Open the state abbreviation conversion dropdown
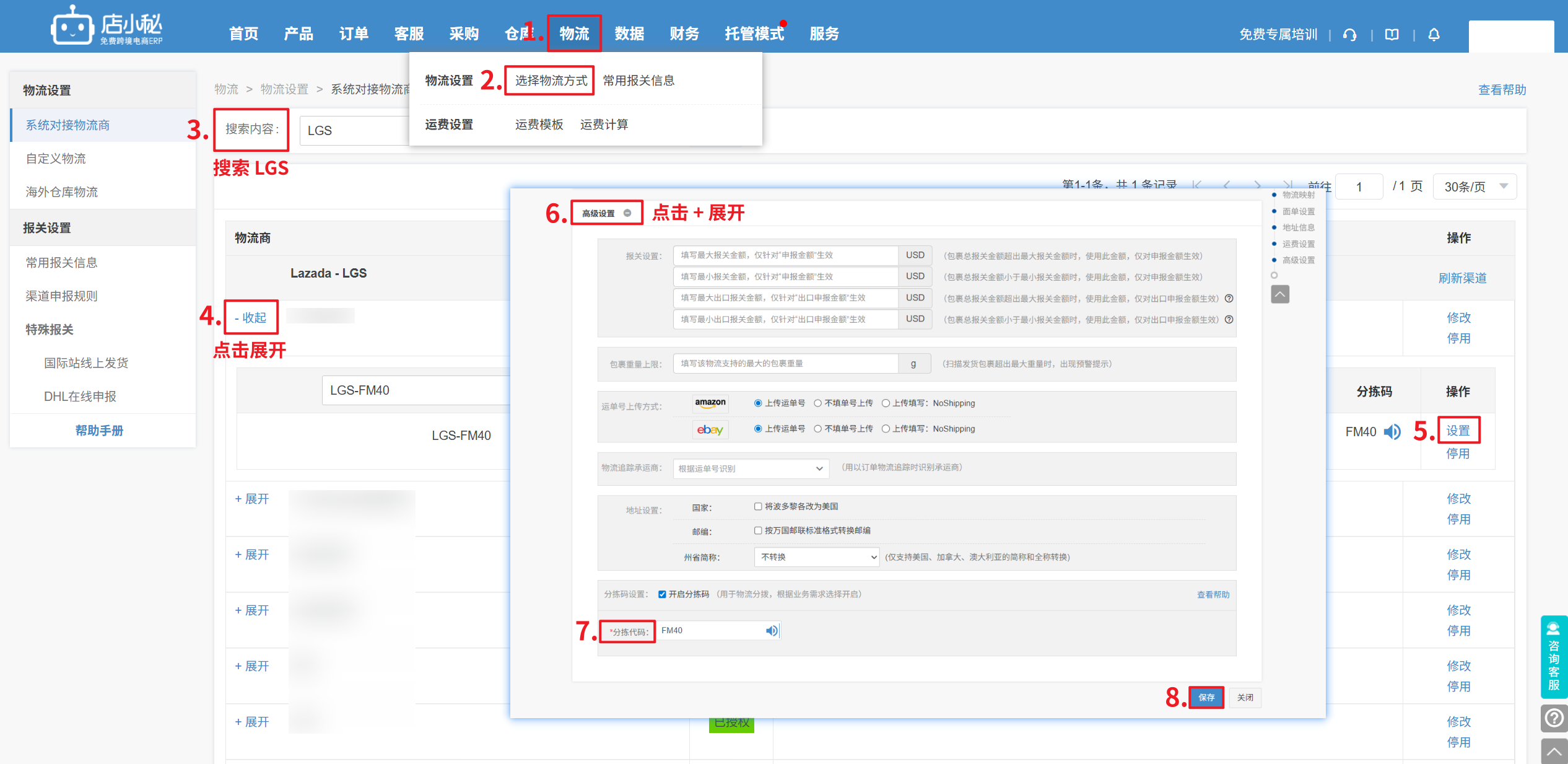This screenshot has height=764, width=1568. point(816,557)
